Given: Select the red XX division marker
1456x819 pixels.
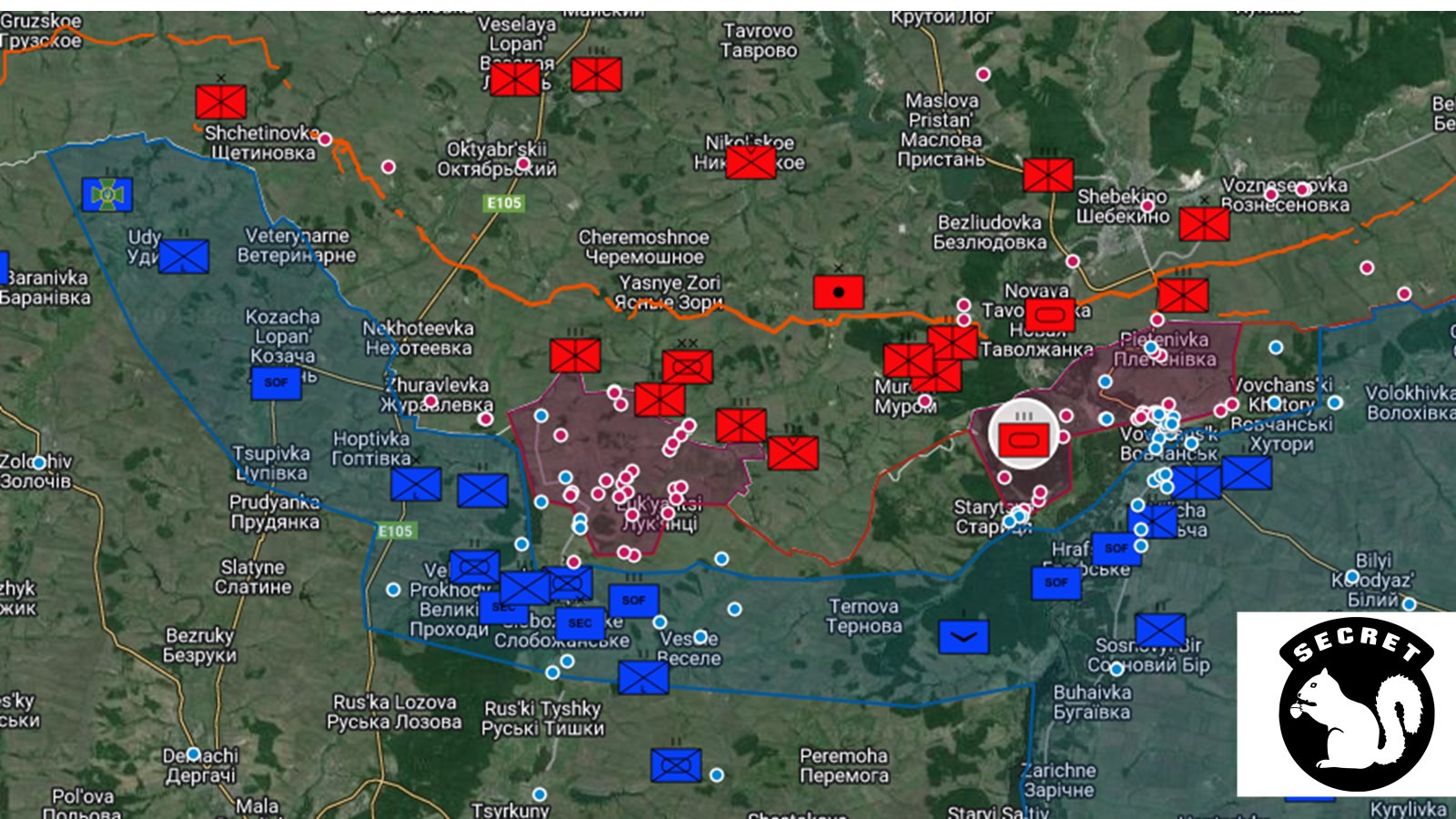Looking at the screenshot, I should [688, 367].
